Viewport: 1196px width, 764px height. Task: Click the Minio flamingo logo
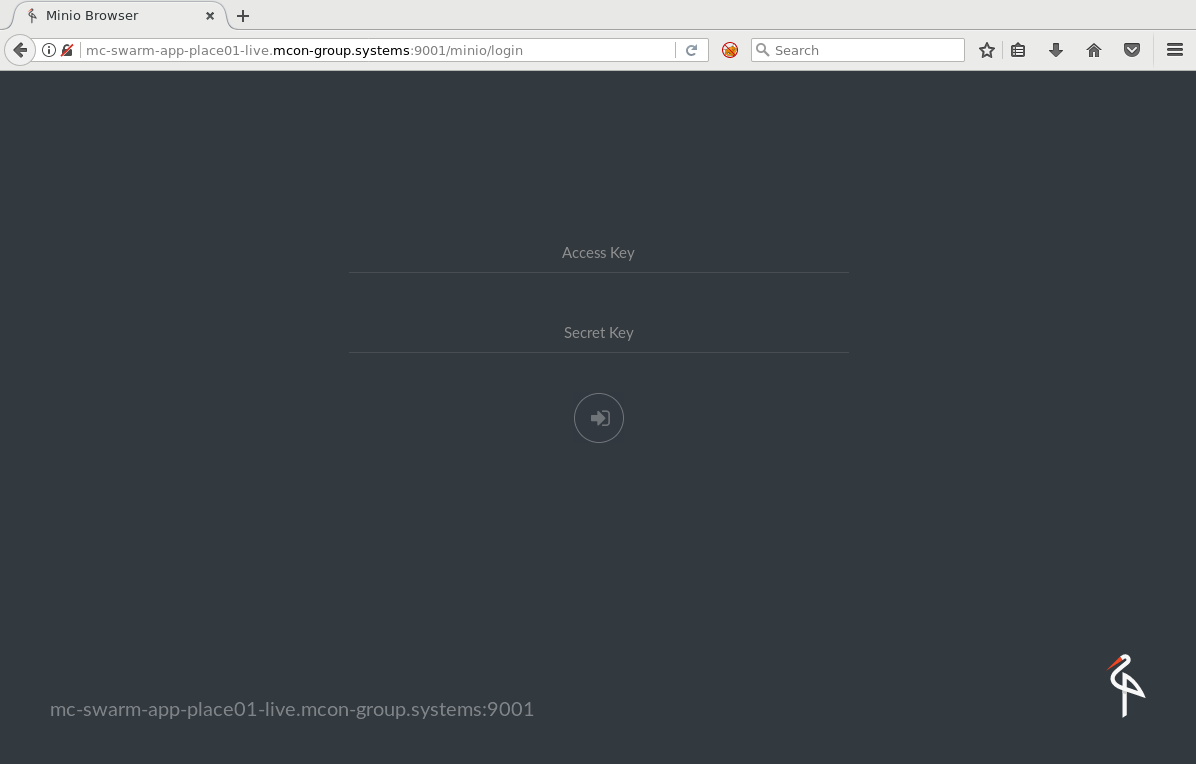tap(1126, 685)
